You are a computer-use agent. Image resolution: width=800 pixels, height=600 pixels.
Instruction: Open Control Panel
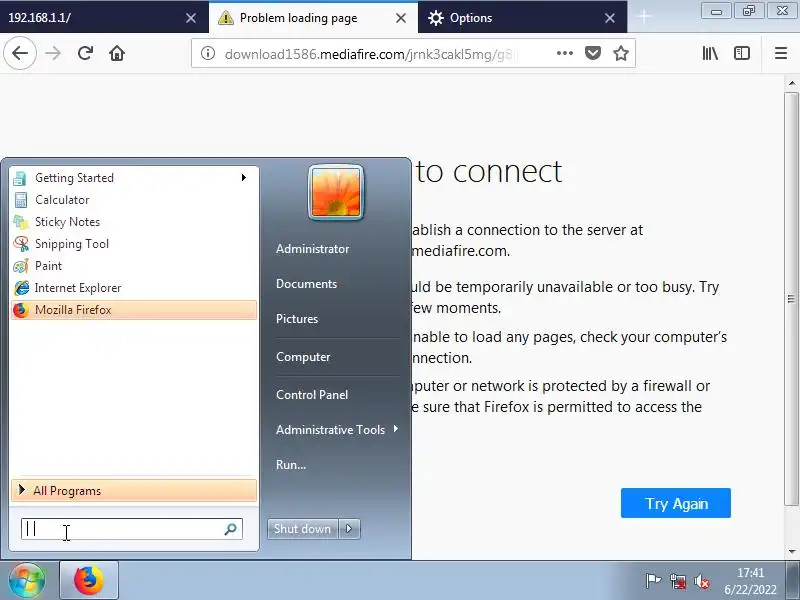[x=312, y=394]
